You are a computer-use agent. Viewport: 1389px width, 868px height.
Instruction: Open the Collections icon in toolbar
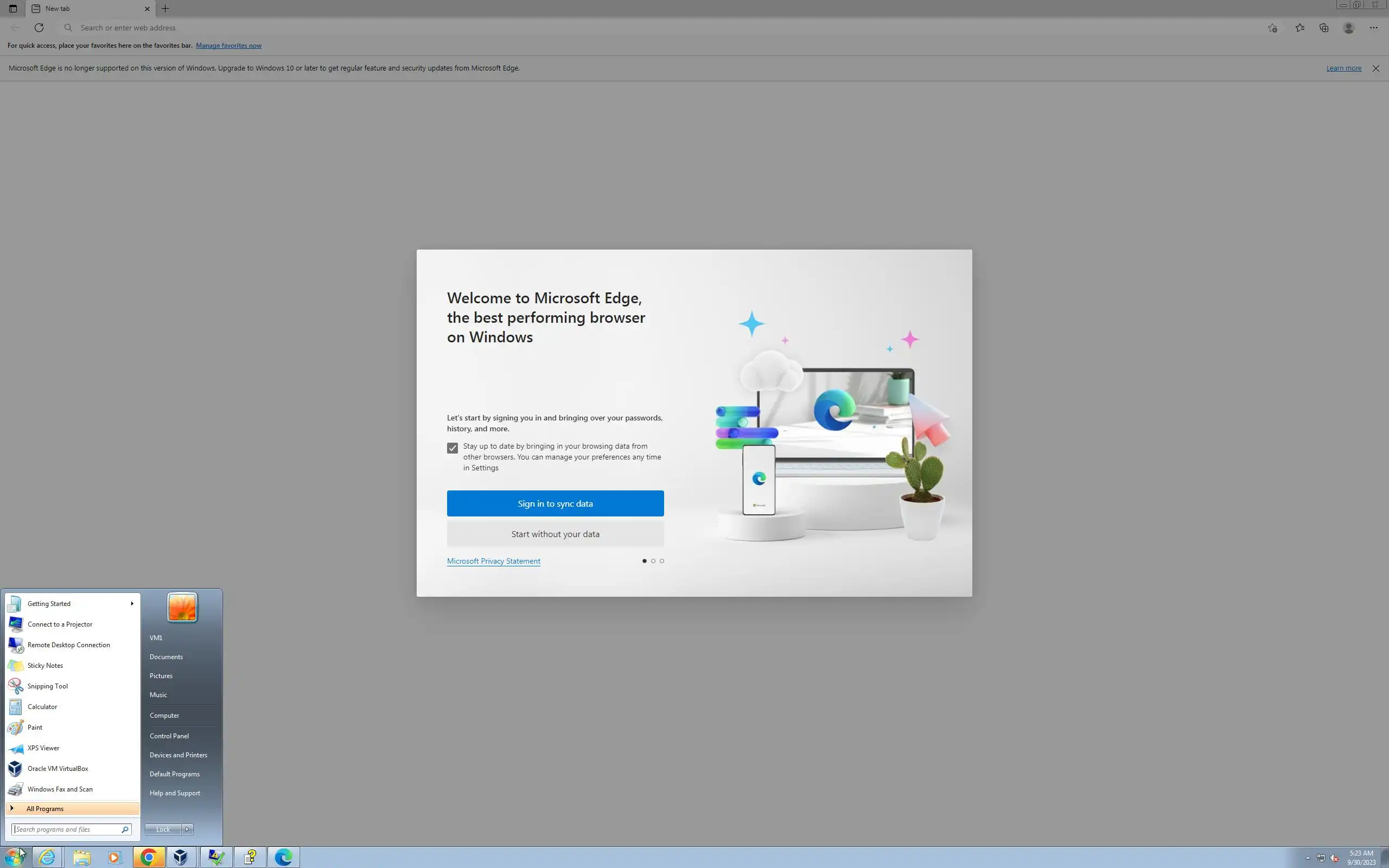[1324, 28]
